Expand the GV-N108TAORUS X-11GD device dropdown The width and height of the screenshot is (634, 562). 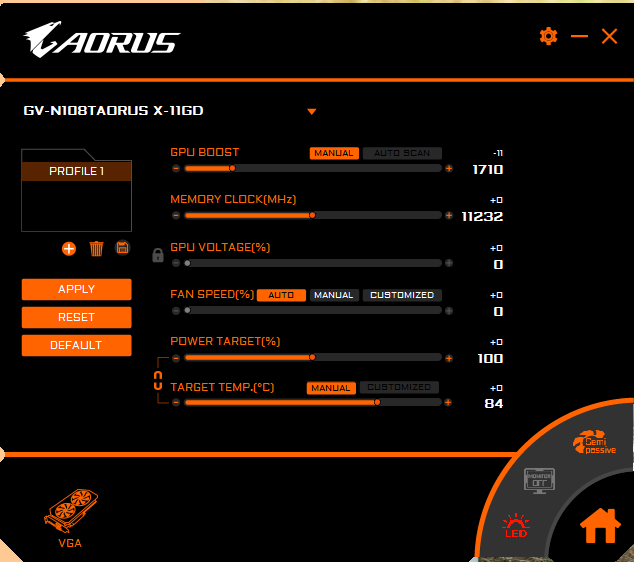(x=311, y=112)
